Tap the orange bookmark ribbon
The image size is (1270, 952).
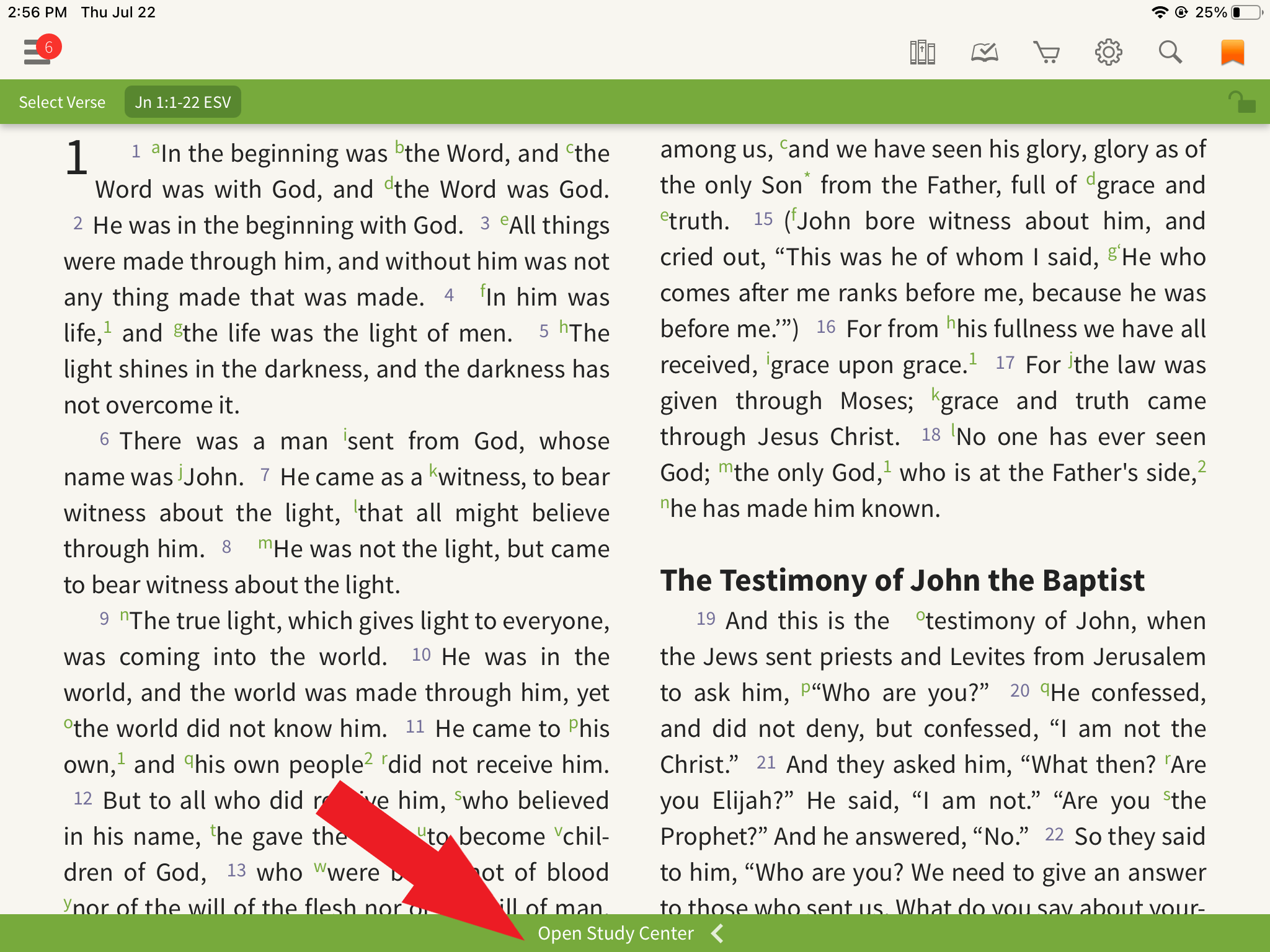click(1232, 52)
